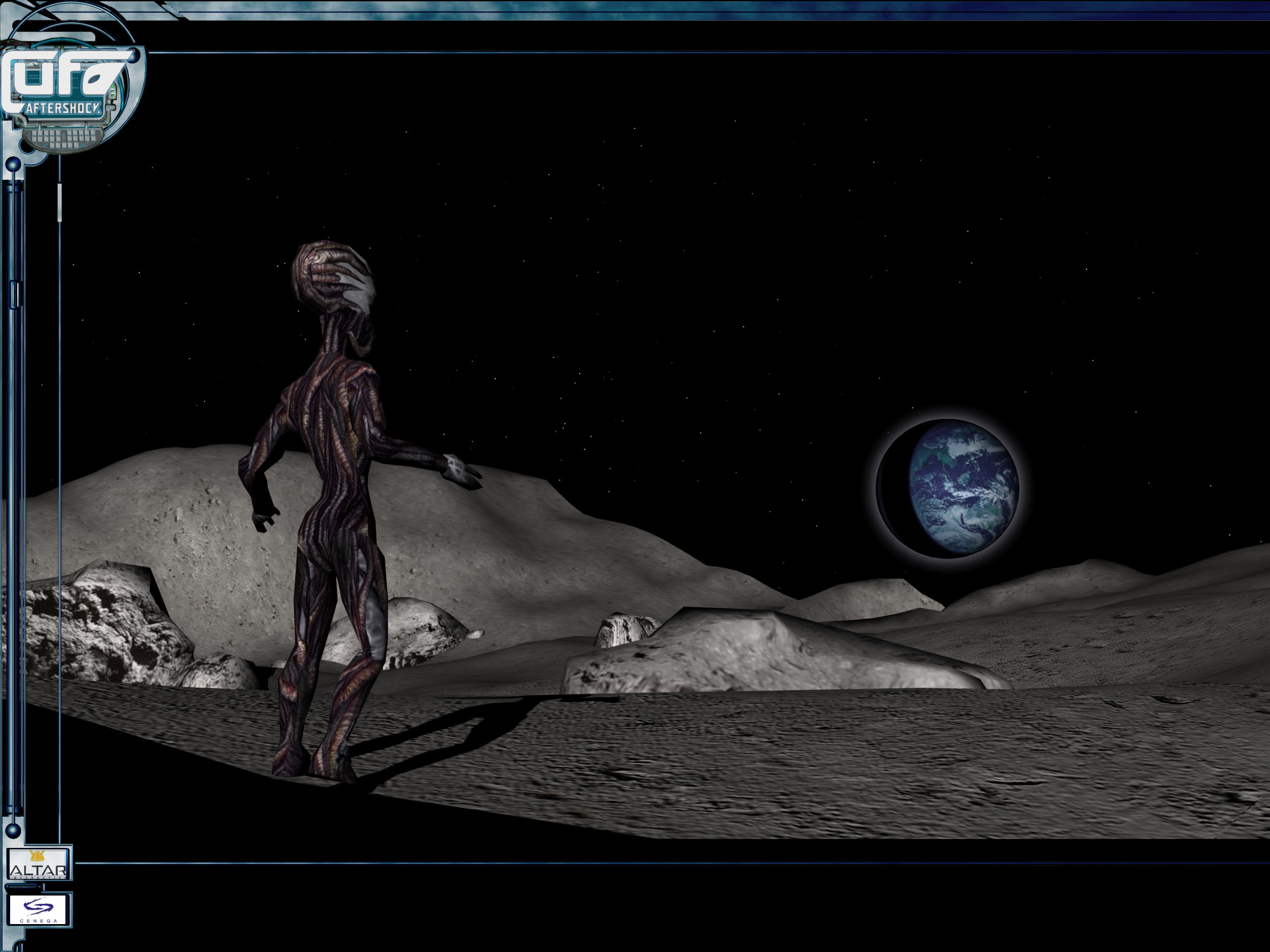Open the Cenega publisher logo

click(38, 909)
